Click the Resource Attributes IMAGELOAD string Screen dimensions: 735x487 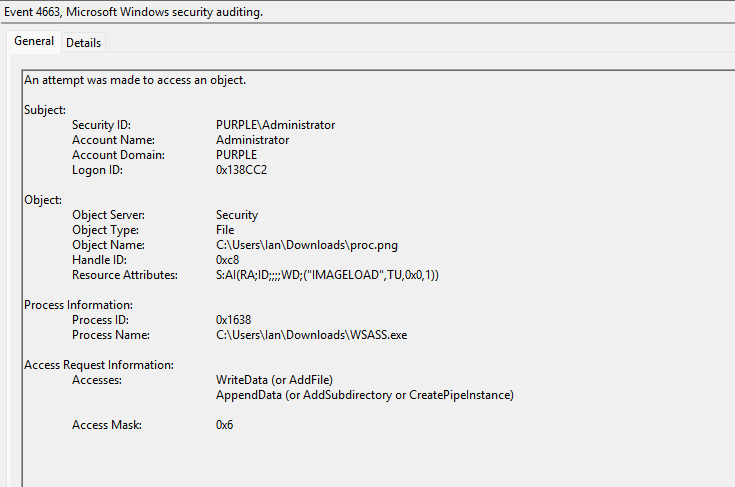(x=327, y=275)
